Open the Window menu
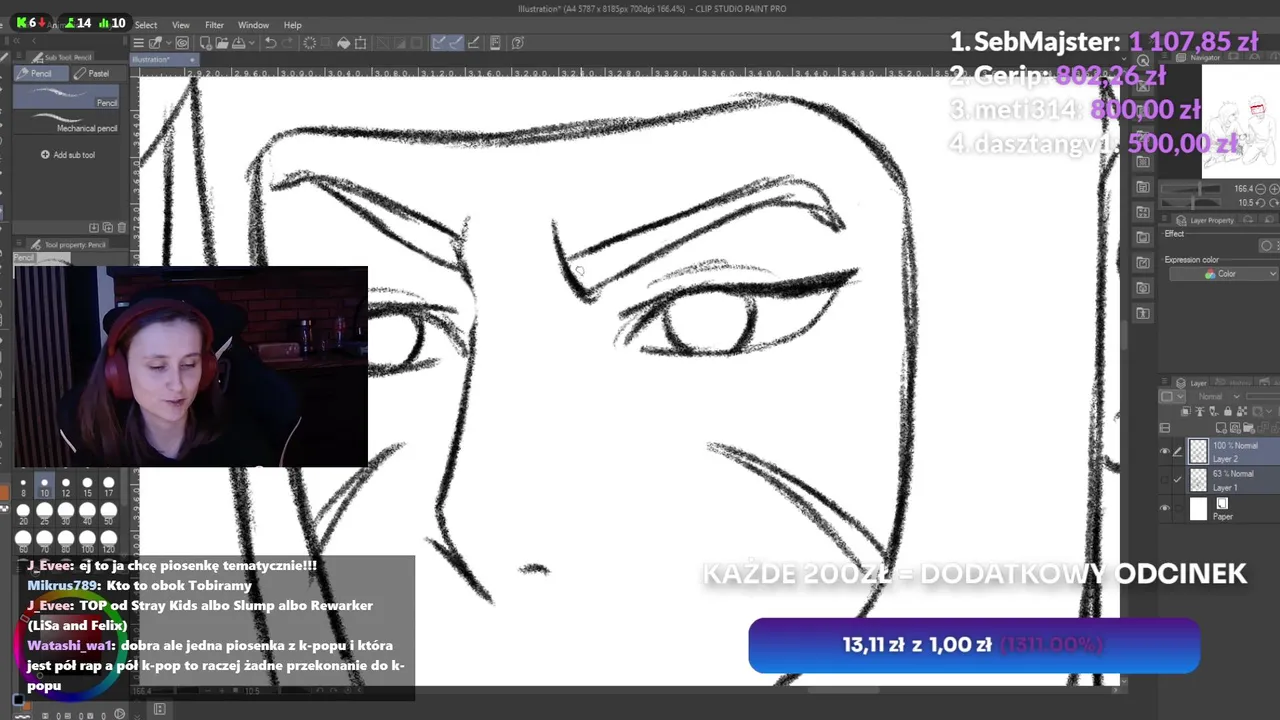 (x=253, y=25)
